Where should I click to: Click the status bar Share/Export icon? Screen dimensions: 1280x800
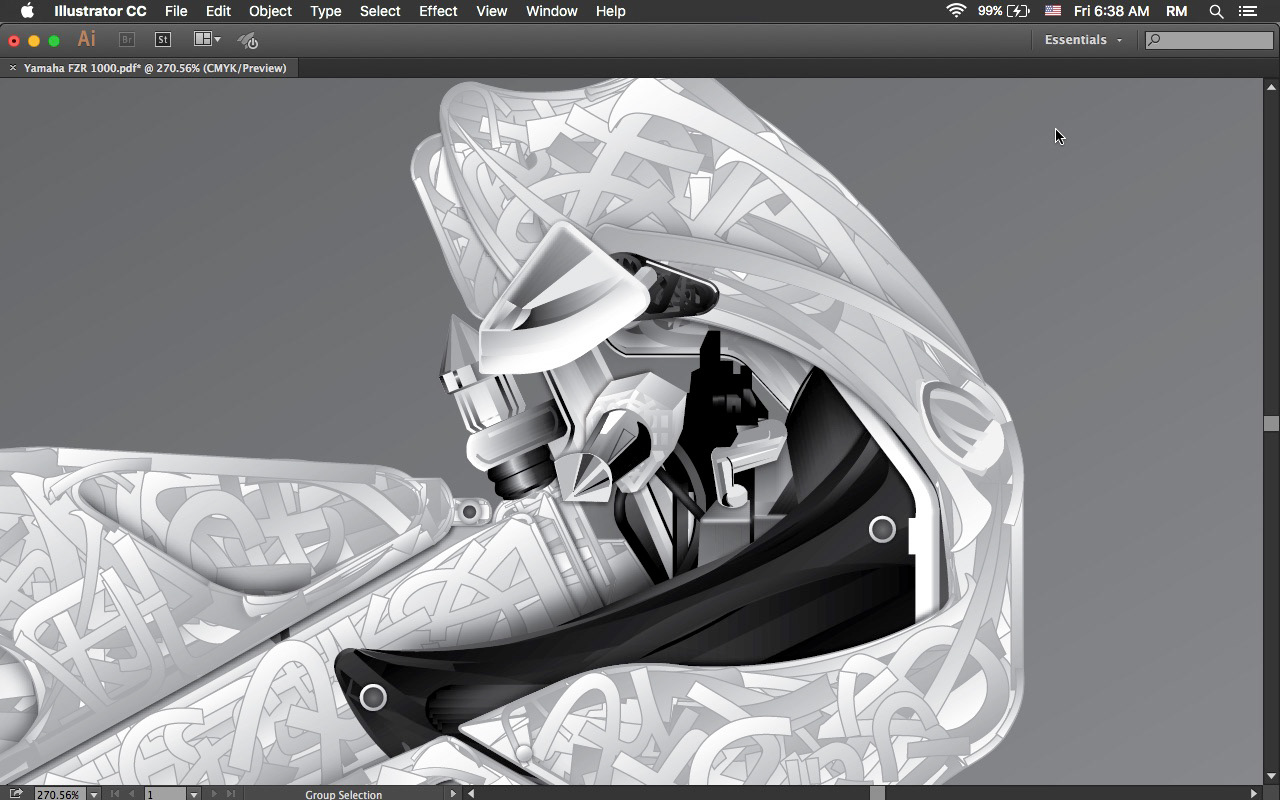(x=16, y=793)
